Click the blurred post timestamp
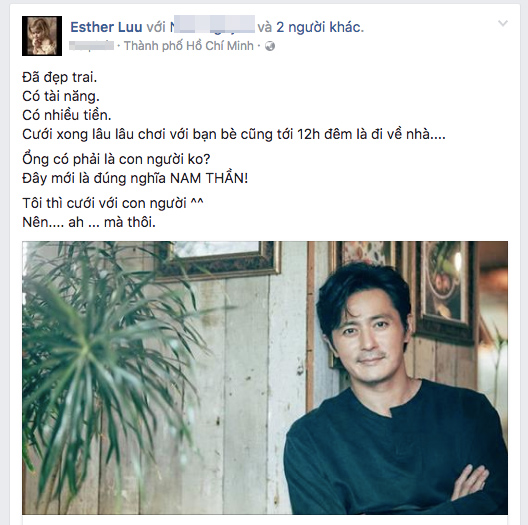Image resolution: width=528 pixels, height=525 pixels. tap(92, 45)
